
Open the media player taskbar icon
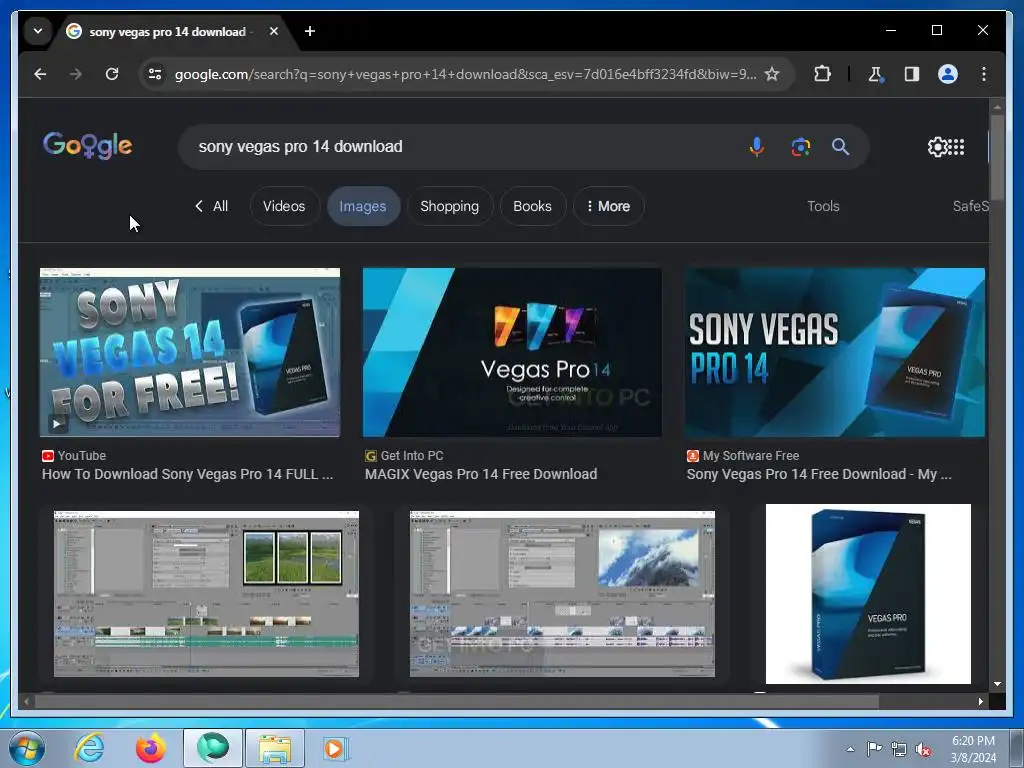tap(336, 748)
